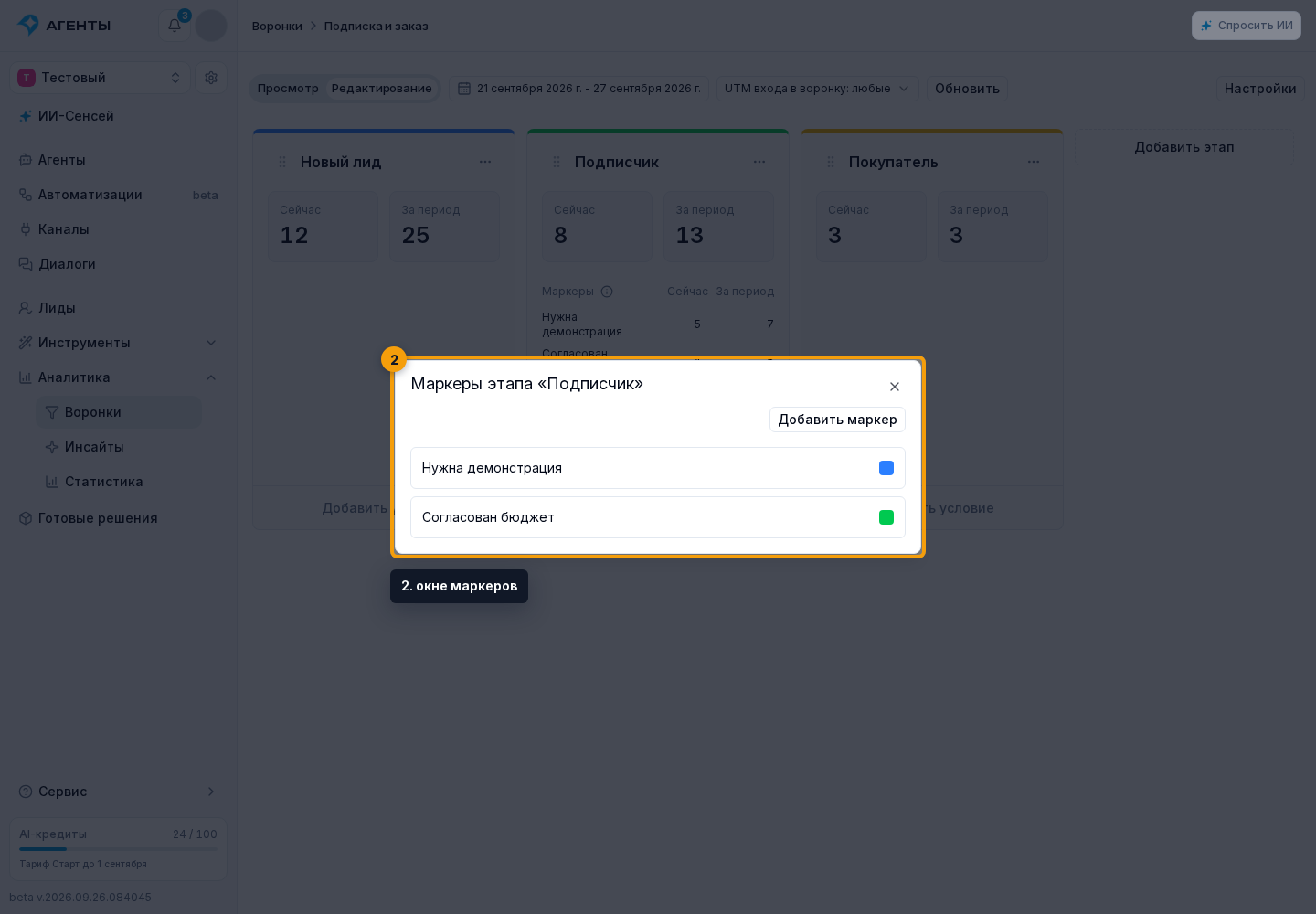1316x914 pixels.
Task: Open the notifications bell icon
Action: (x=175, y=26)
